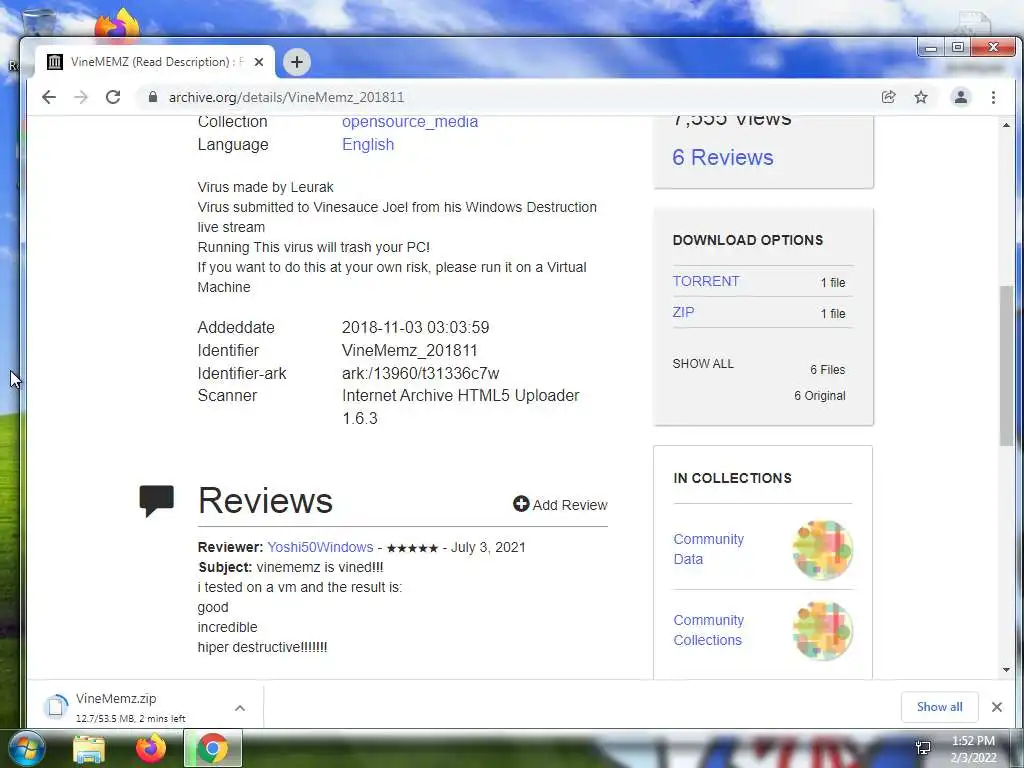Screen dimensions: 1024x768
Task: Click the English language link
Action: [x=368, y=144]
